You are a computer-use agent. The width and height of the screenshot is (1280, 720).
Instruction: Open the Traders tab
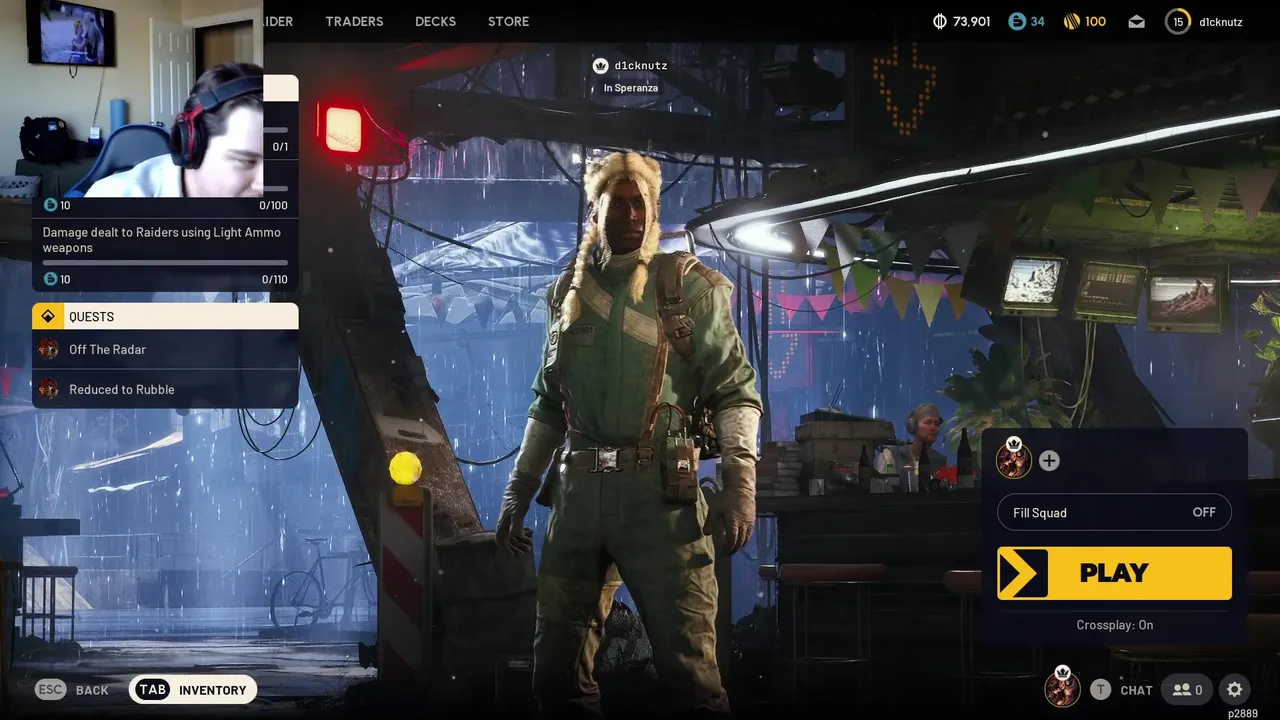coord(354,21)
